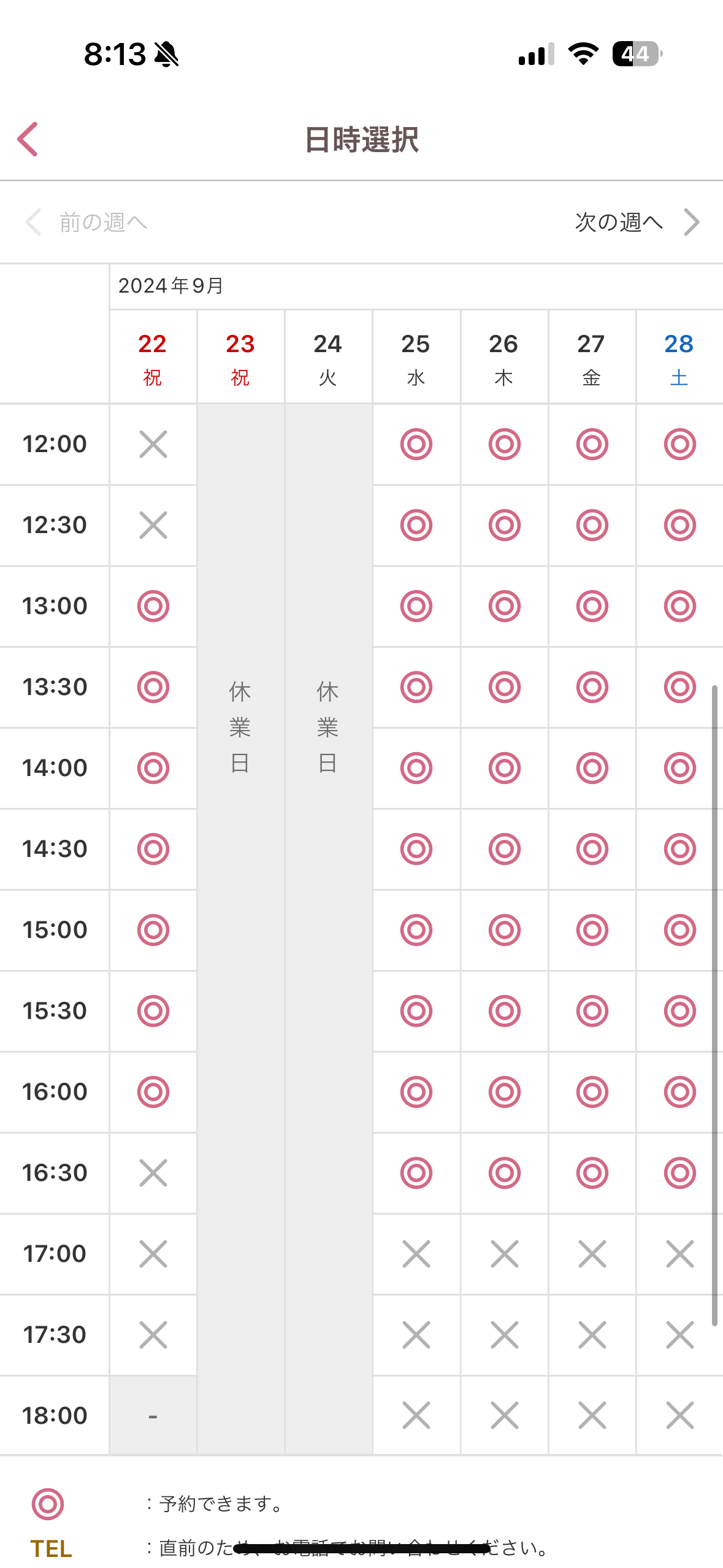Pick the 15:30 slot on Friday 27

[x=592, y=1011]
